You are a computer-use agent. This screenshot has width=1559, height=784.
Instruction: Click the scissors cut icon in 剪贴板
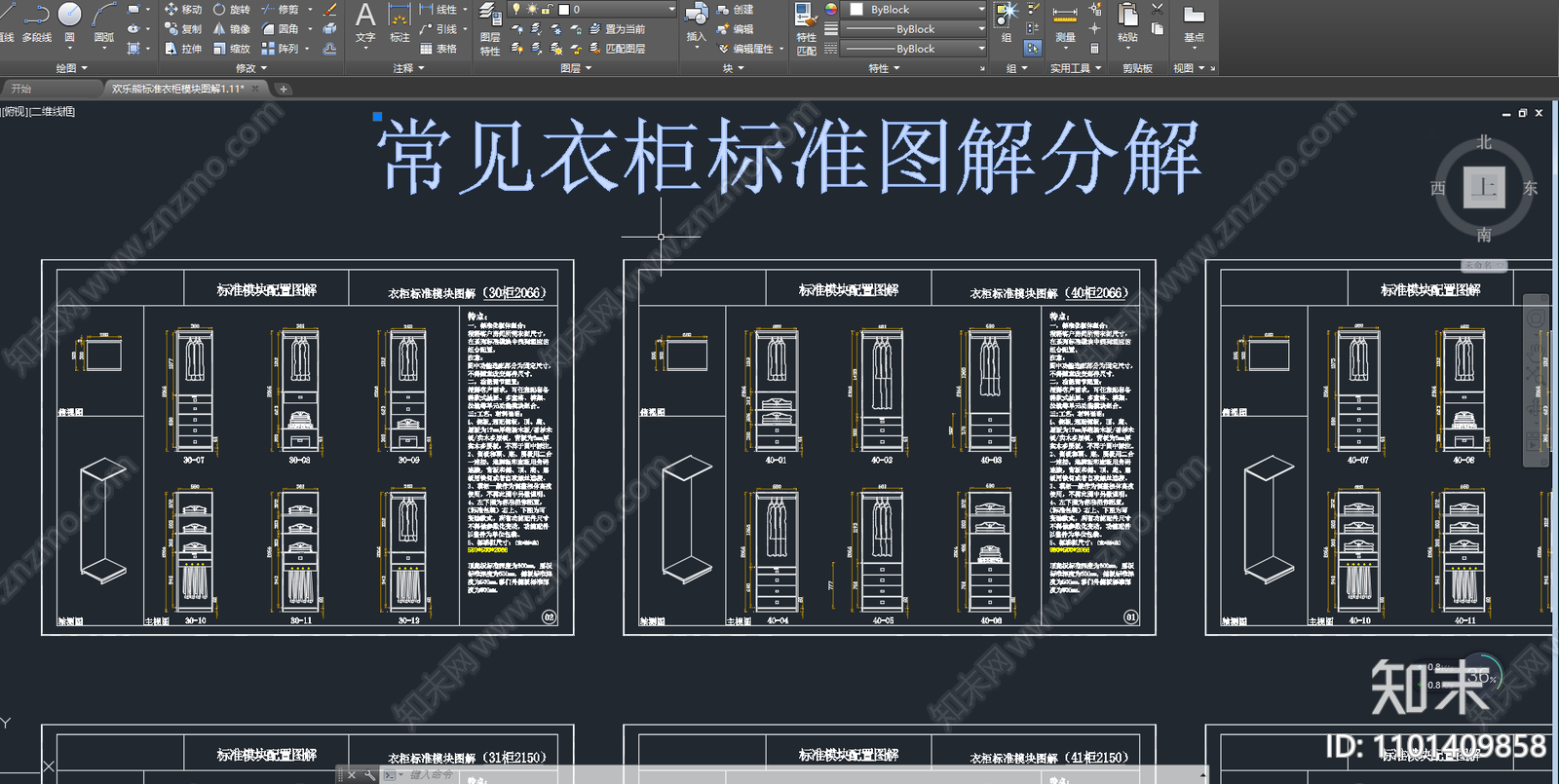tap(1157, 8)
